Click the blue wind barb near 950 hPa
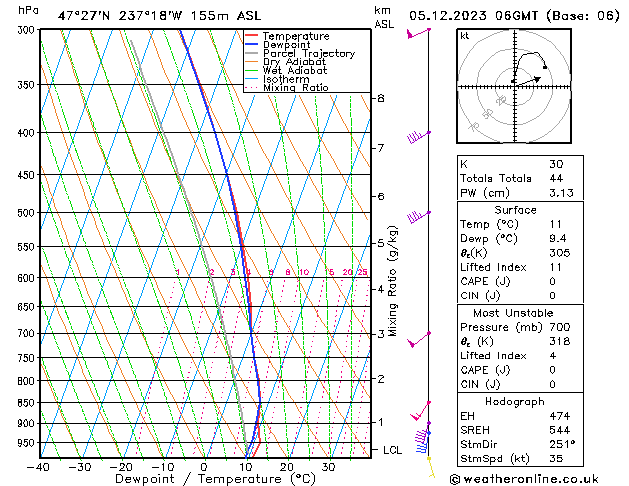Screen dimensions: 629x486 (423, 442)
